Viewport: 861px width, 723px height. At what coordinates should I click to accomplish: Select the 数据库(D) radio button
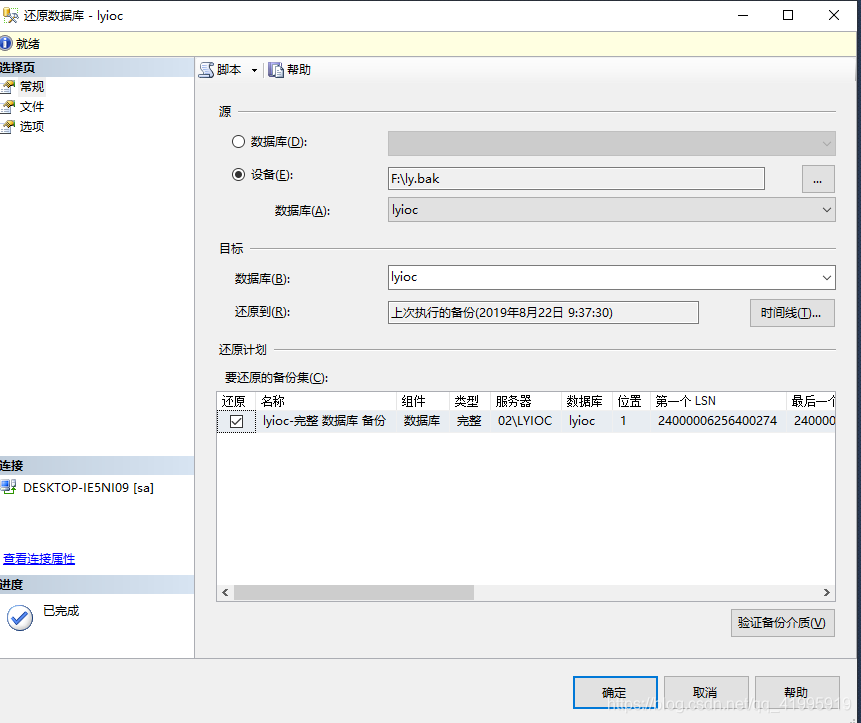point(237,141)
